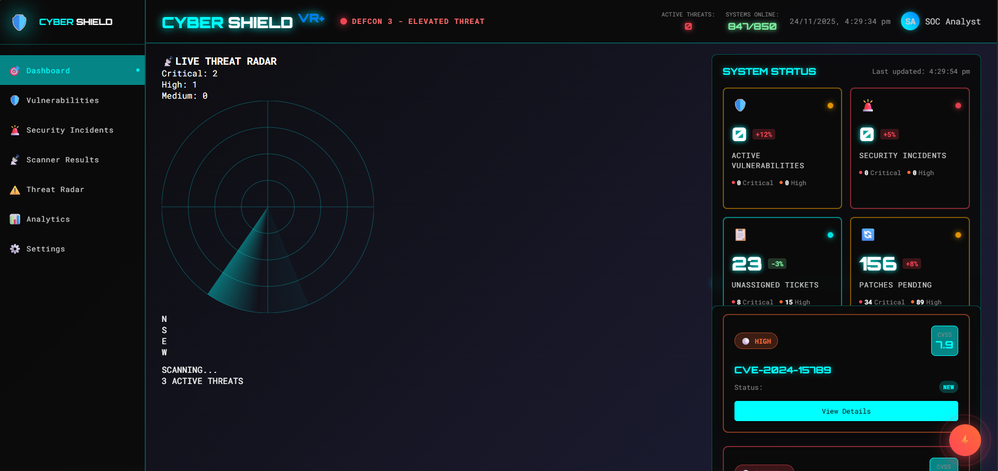
Task: Click the NEW status tag
Action: (948, 387)
